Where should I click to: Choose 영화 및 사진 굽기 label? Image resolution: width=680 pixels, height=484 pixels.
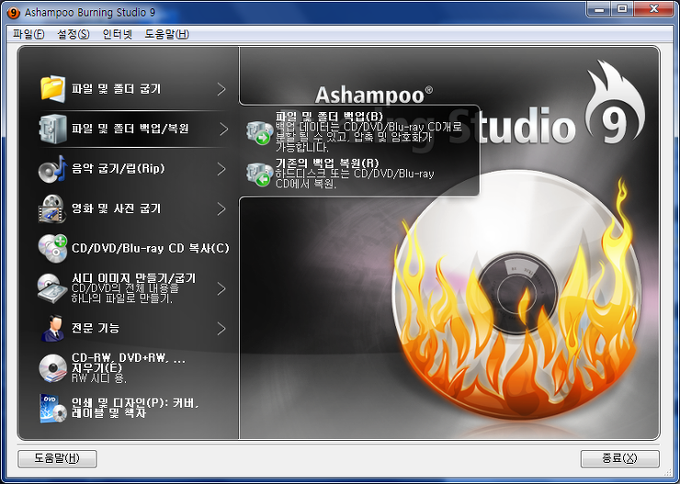[x=116, y=209]
